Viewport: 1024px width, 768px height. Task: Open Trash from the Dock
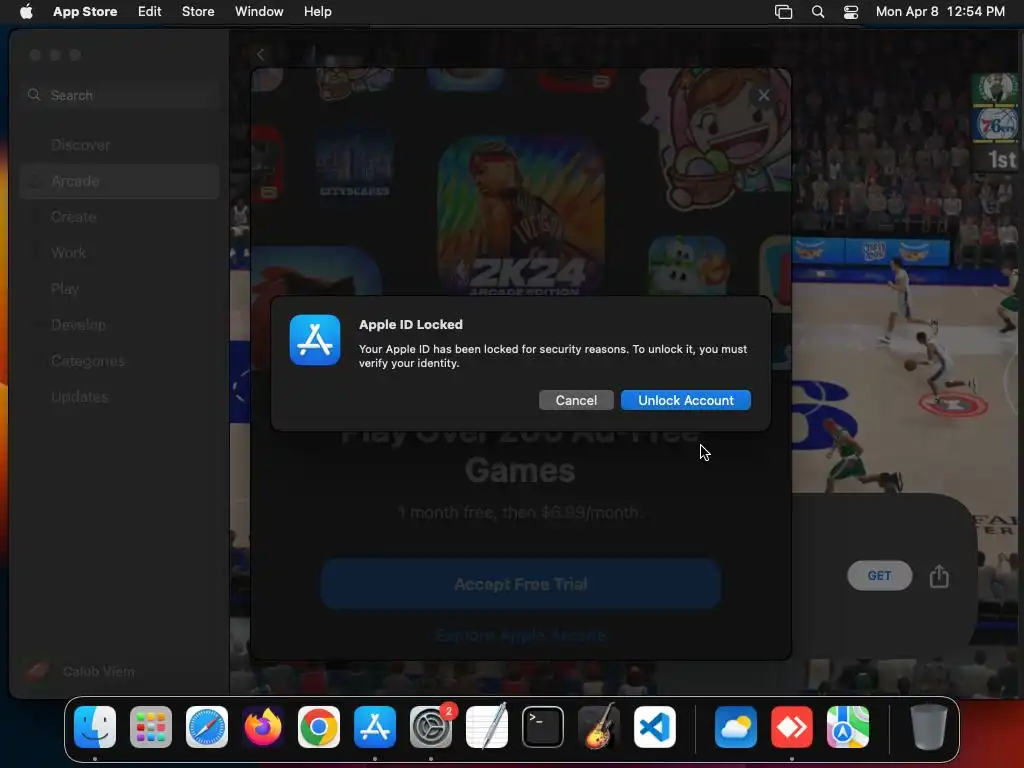pos(929,727)
